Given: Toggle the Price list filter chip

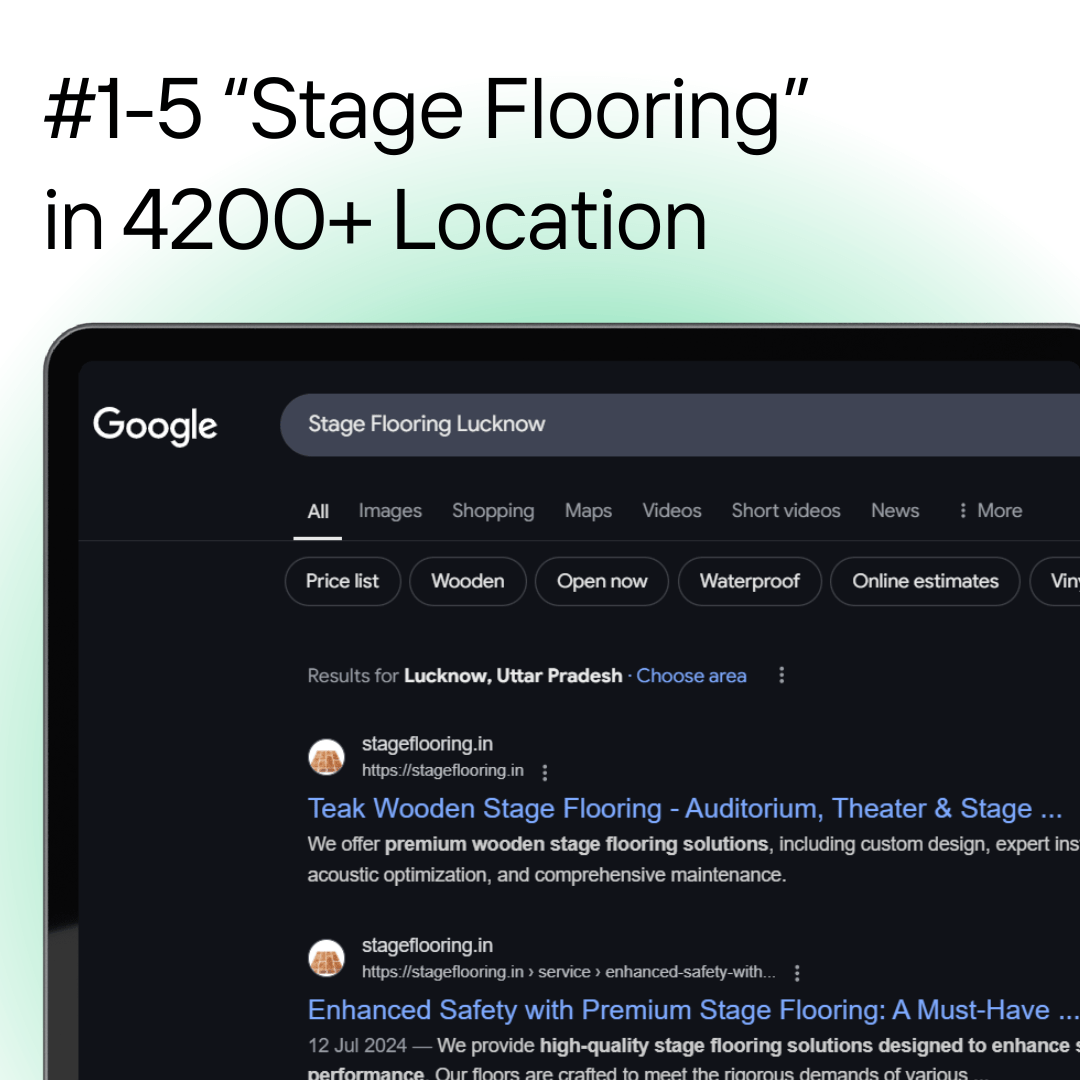Looking at the screenshot, I should (342, 581).
